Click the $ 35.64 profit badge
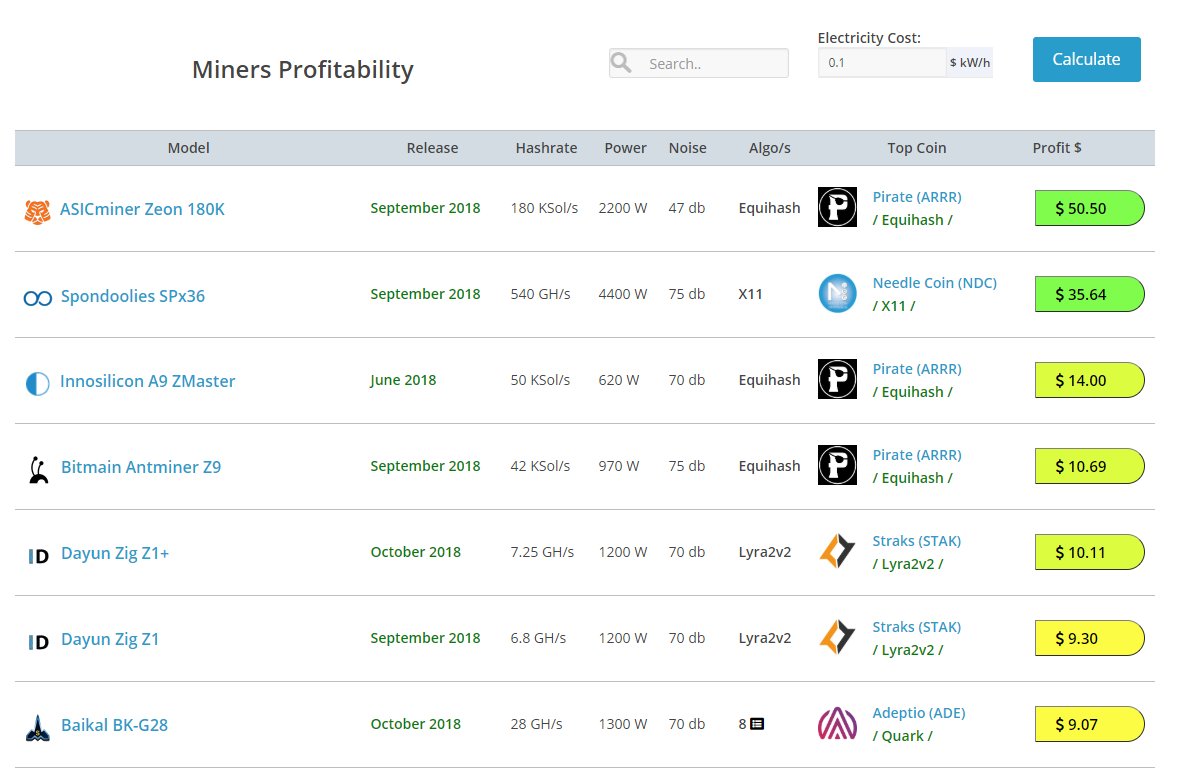Screen dimensions: 1179x775 point(1090,294)
